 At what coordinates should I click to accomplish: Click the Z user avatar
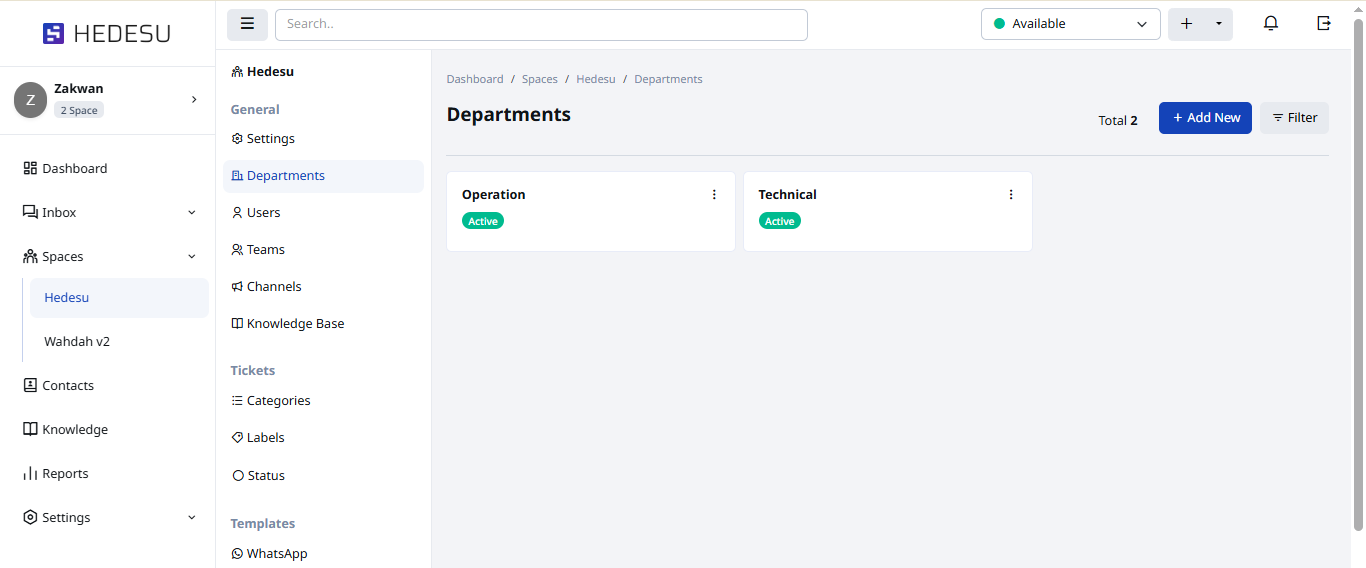[x=30, y=100]
